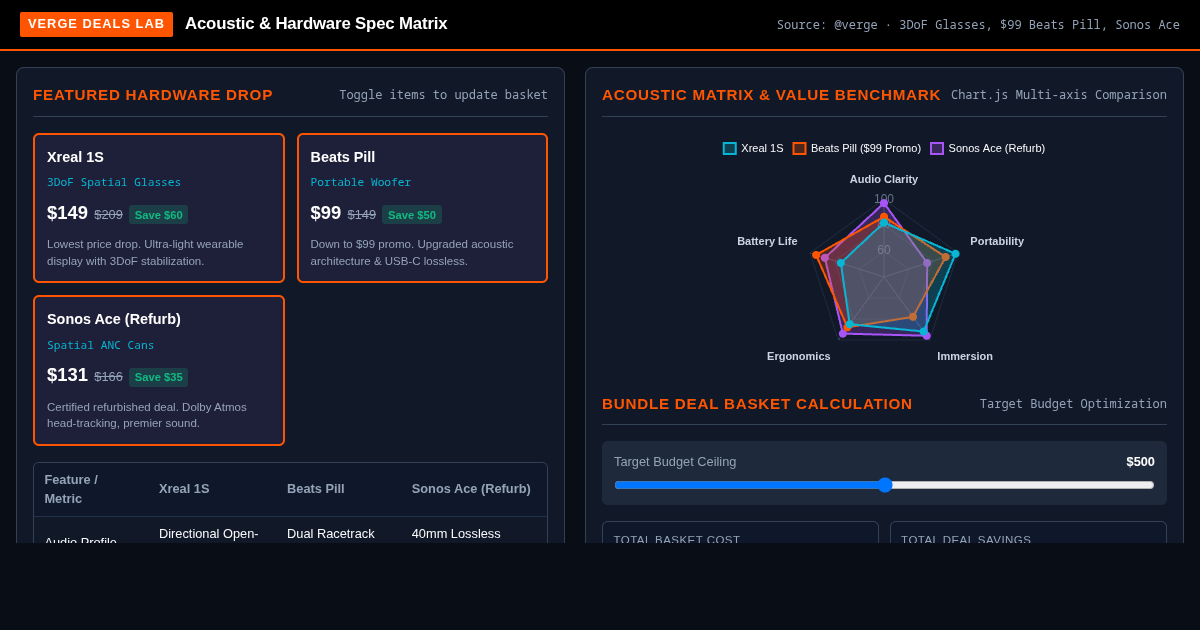Click the Portability radar axis label
1200x630 pixels.
(997, 241)
